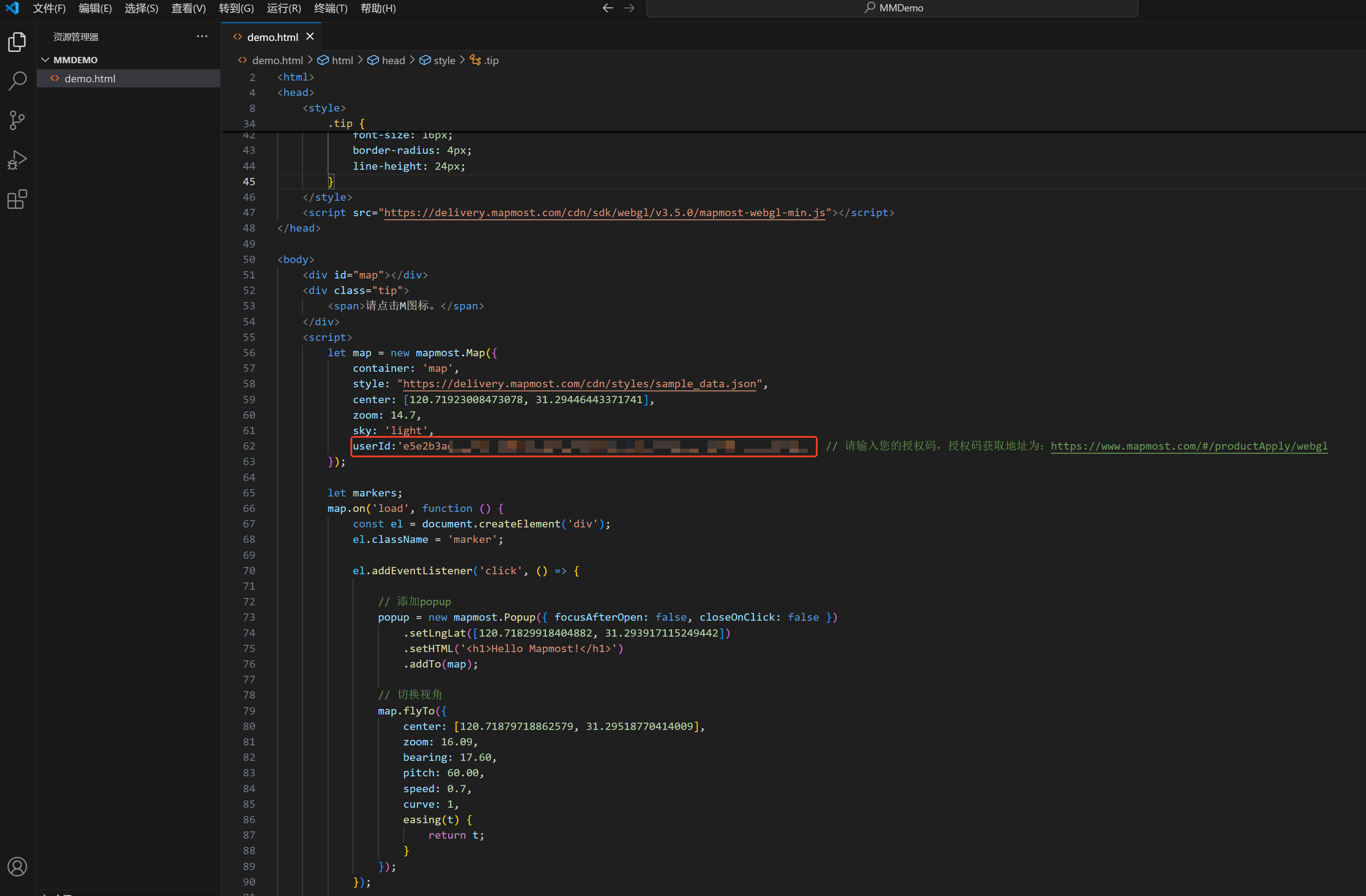The image size is (1366, 896).
Task: Click the map.on('load' line
Action: [x=415, y=509]
